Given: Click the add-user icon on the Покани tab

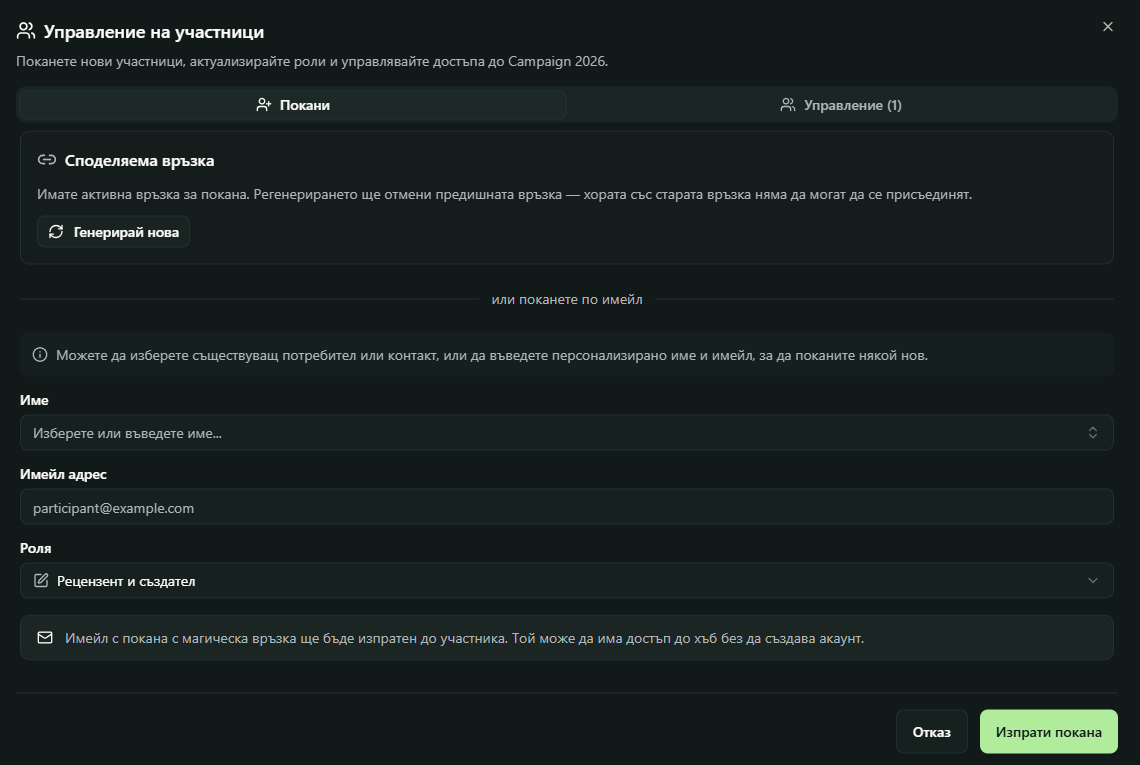Looking at the screenshot, I should click(x=264, y=105).
